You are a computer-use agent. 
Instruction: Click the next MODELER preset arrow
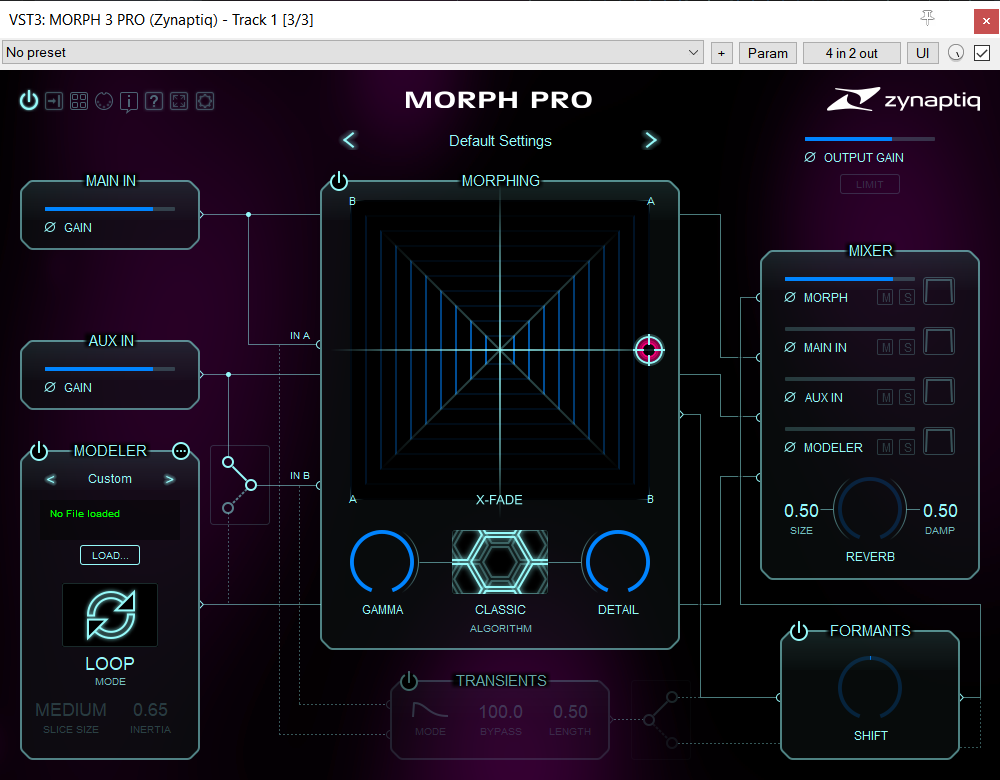[x=170, y=479]
